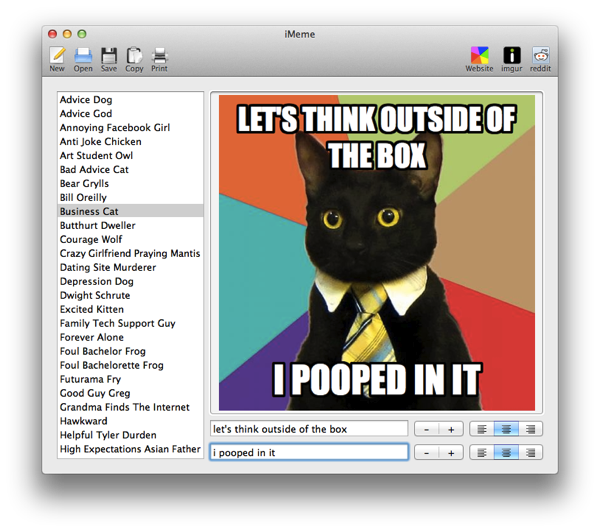Open the Website toolbar icon

479,56
